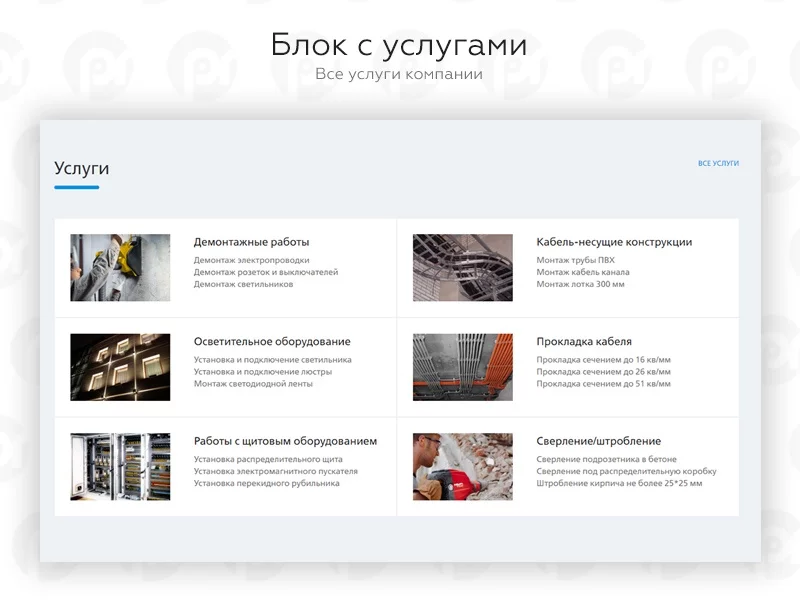800x600 pixels.
Task: Click the demolition worker thumbnail image
Action: click(120, 268)
